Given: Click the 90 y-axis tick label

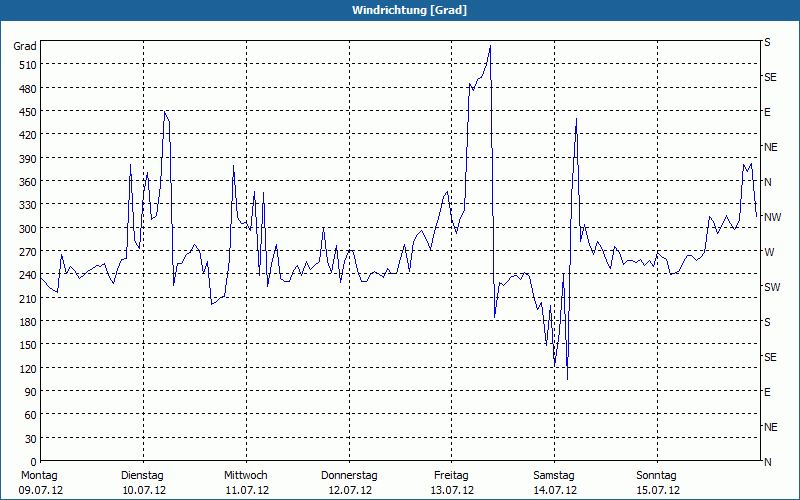Looking at the screenshot, I should click(31, 392).
